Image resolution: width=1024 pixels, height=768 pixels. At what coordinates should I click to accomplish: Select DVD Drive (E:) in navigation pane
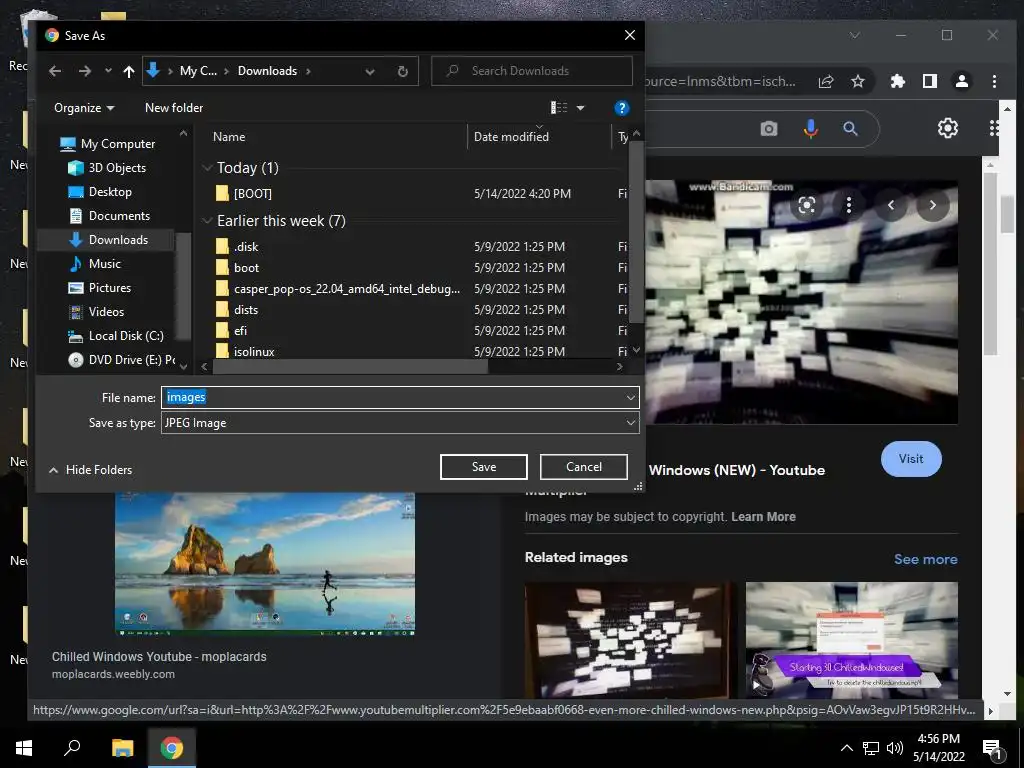coord(121,360)
